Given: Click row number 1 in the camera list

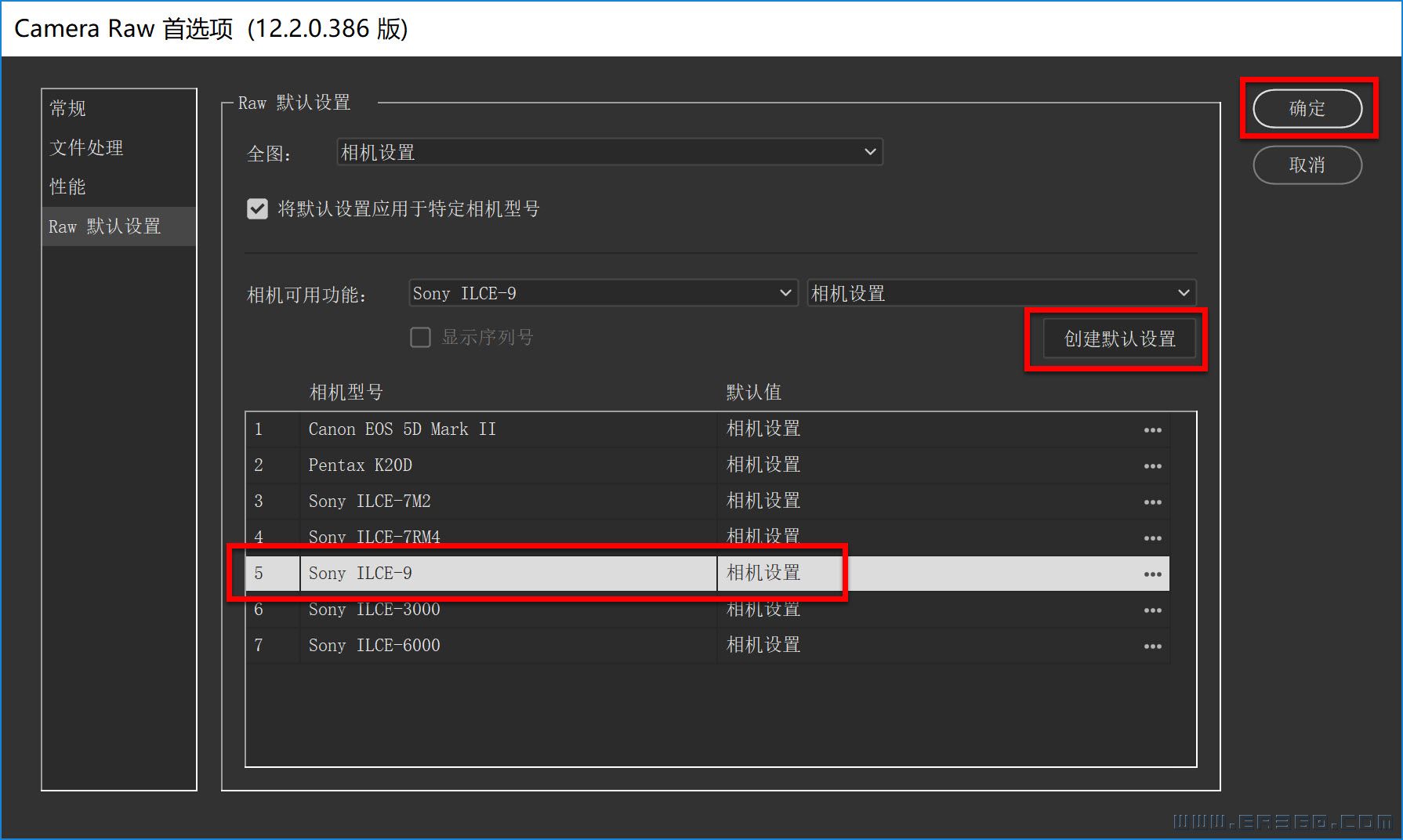Looking at the screenshot, I should point(259,429).
